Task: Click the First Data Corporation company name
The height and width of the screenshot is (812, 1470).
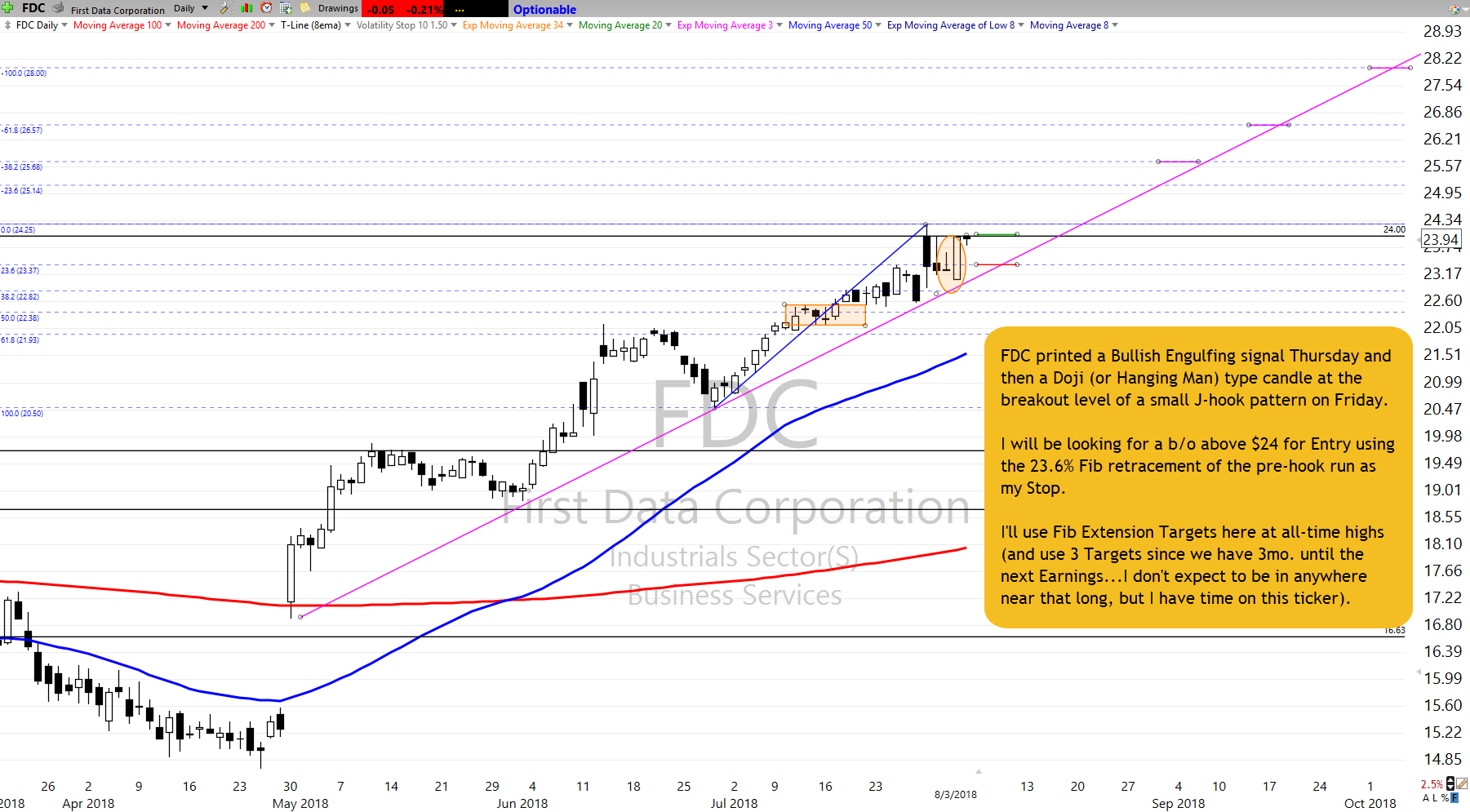Action: 118,10
